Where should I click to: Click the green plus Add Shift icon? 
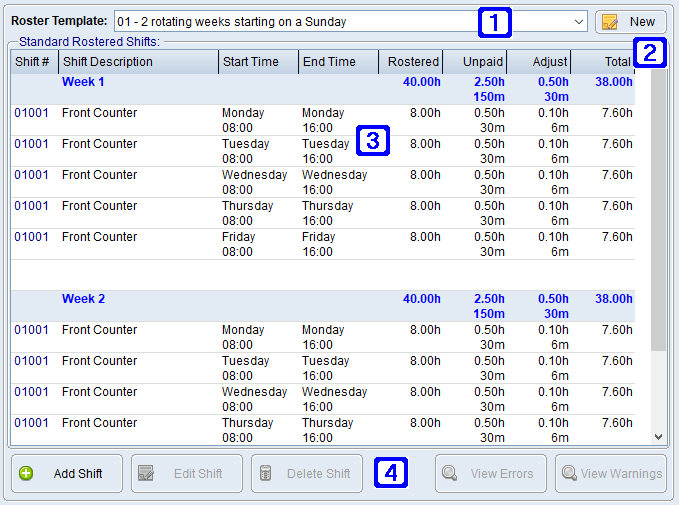click(27, 473)
